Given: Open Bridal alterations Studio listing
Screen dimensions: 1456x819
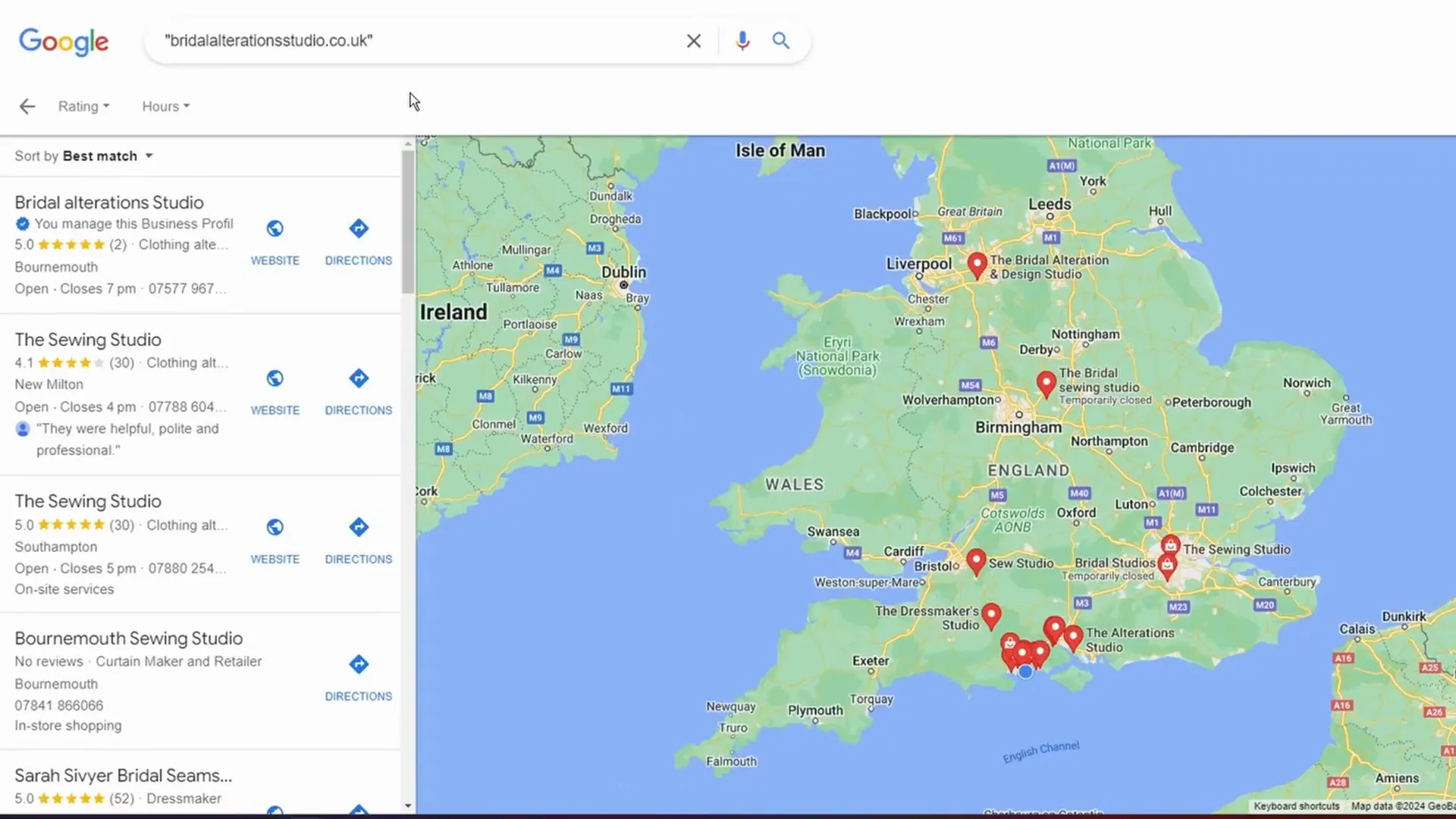Looking at the screenshot, I should point(109,202).
